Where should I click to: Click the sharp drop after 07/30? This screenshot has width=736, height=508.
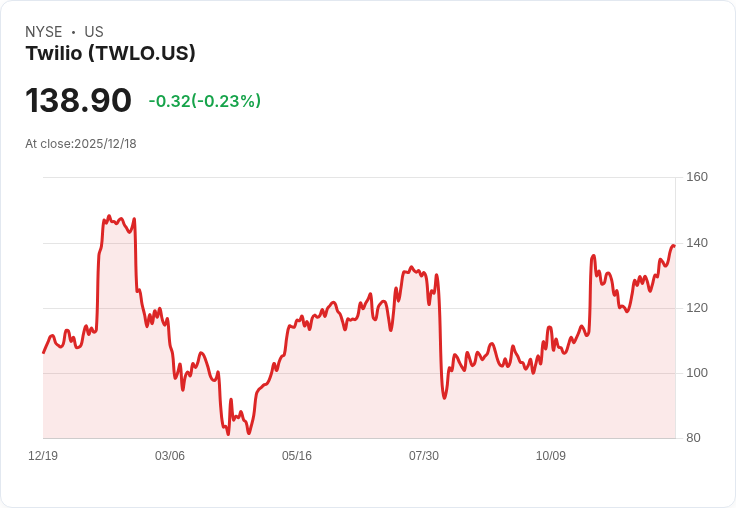[440, 336]
